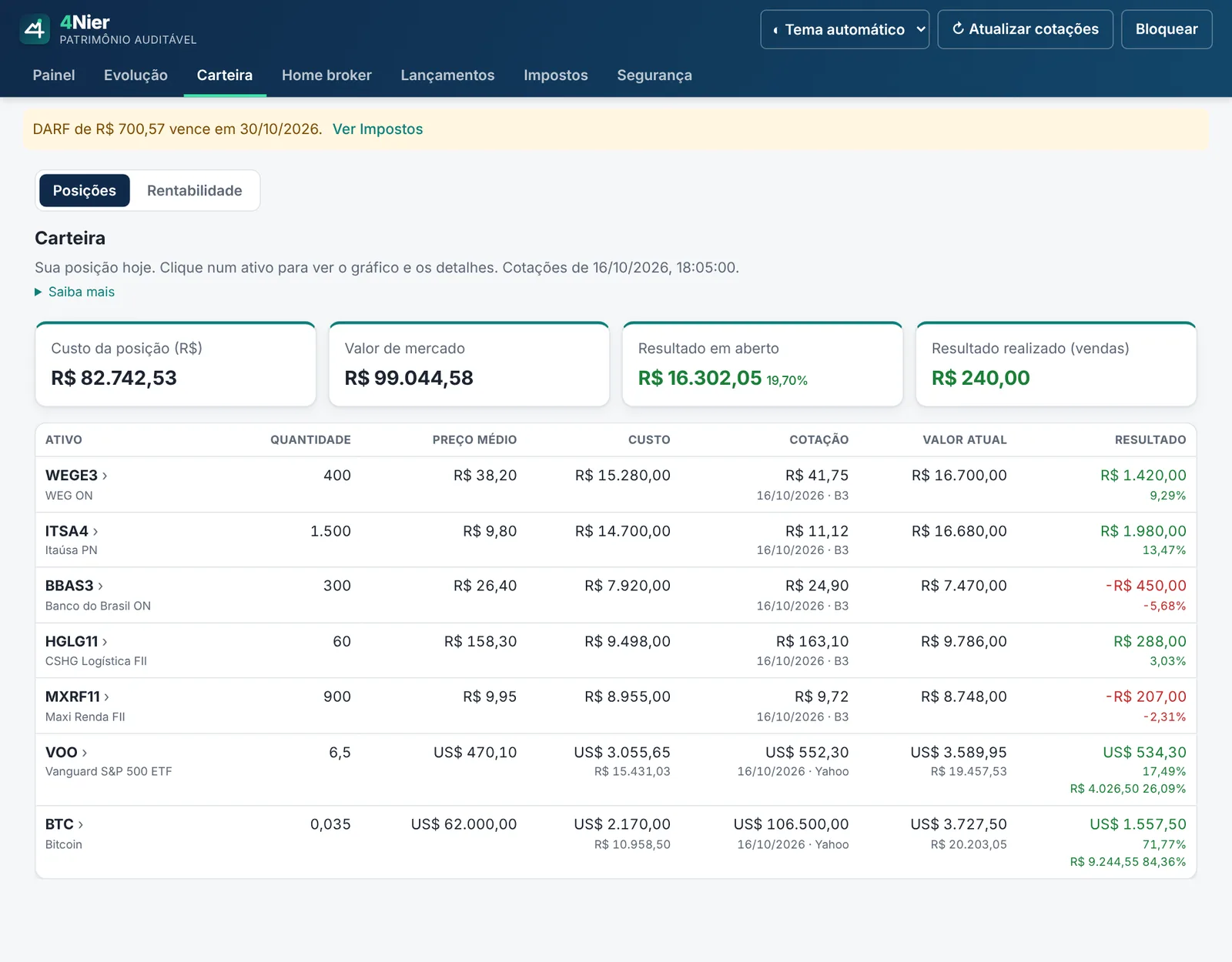The width and height of the screenshot is (1232, 962).
Task: Click the DARF de R$ 700,57 notice text
Action: [x=177, y=129]
